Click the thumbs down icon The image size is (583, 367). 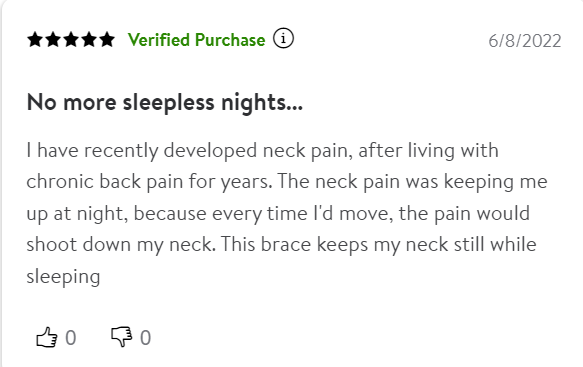122,337
